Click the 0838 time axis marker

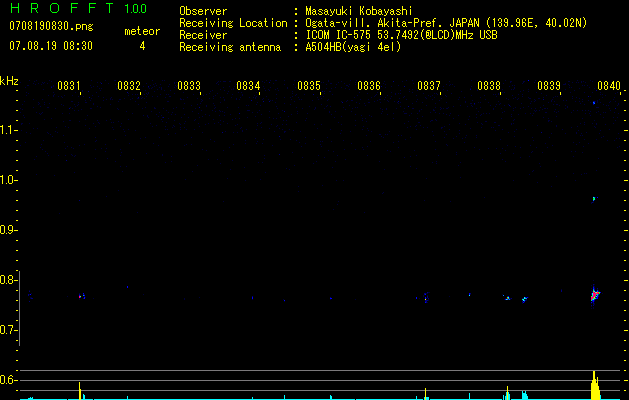point(489,86)
